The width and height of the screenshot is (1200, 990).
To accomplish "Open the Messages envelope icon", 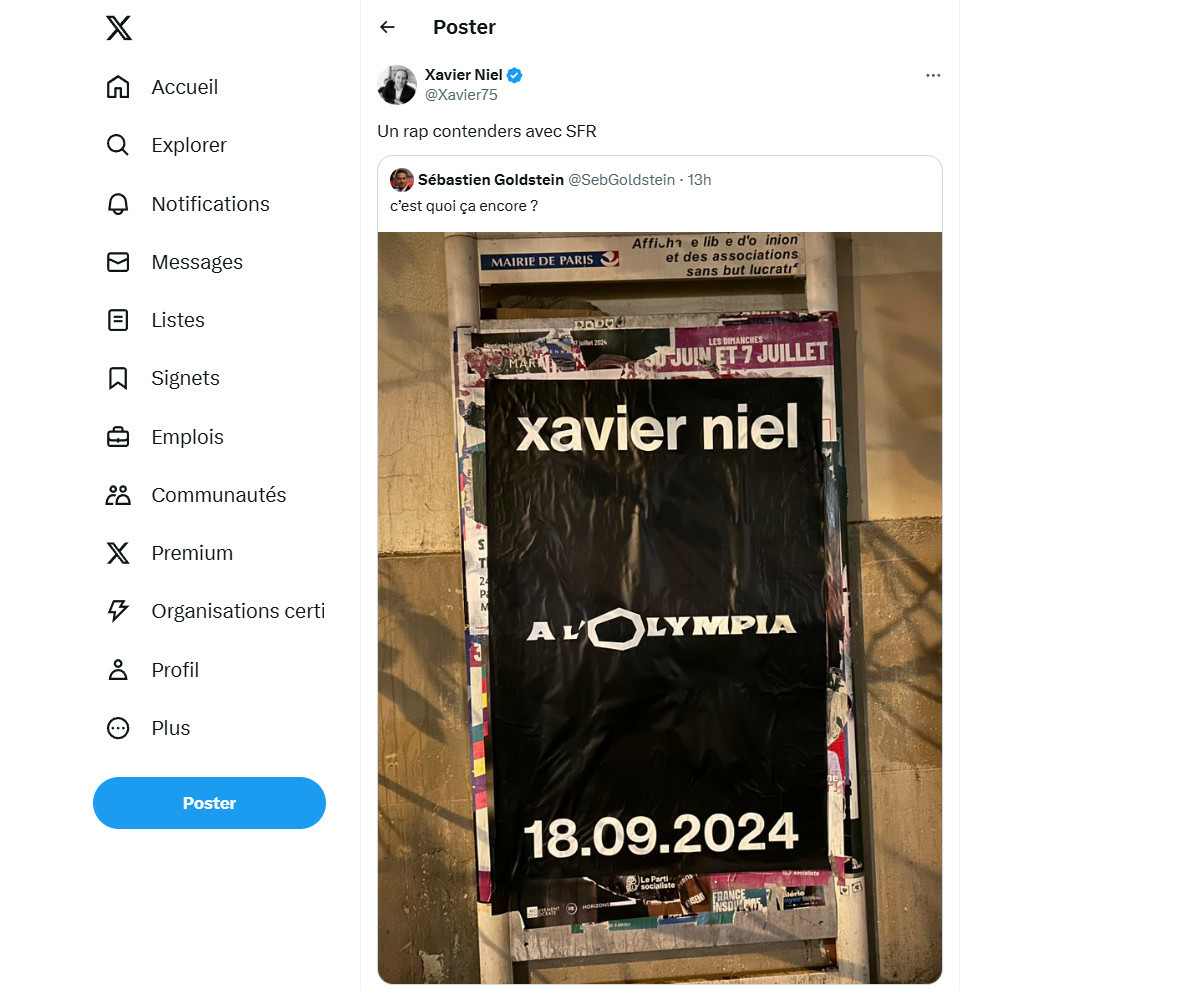I will coord(118,262).
